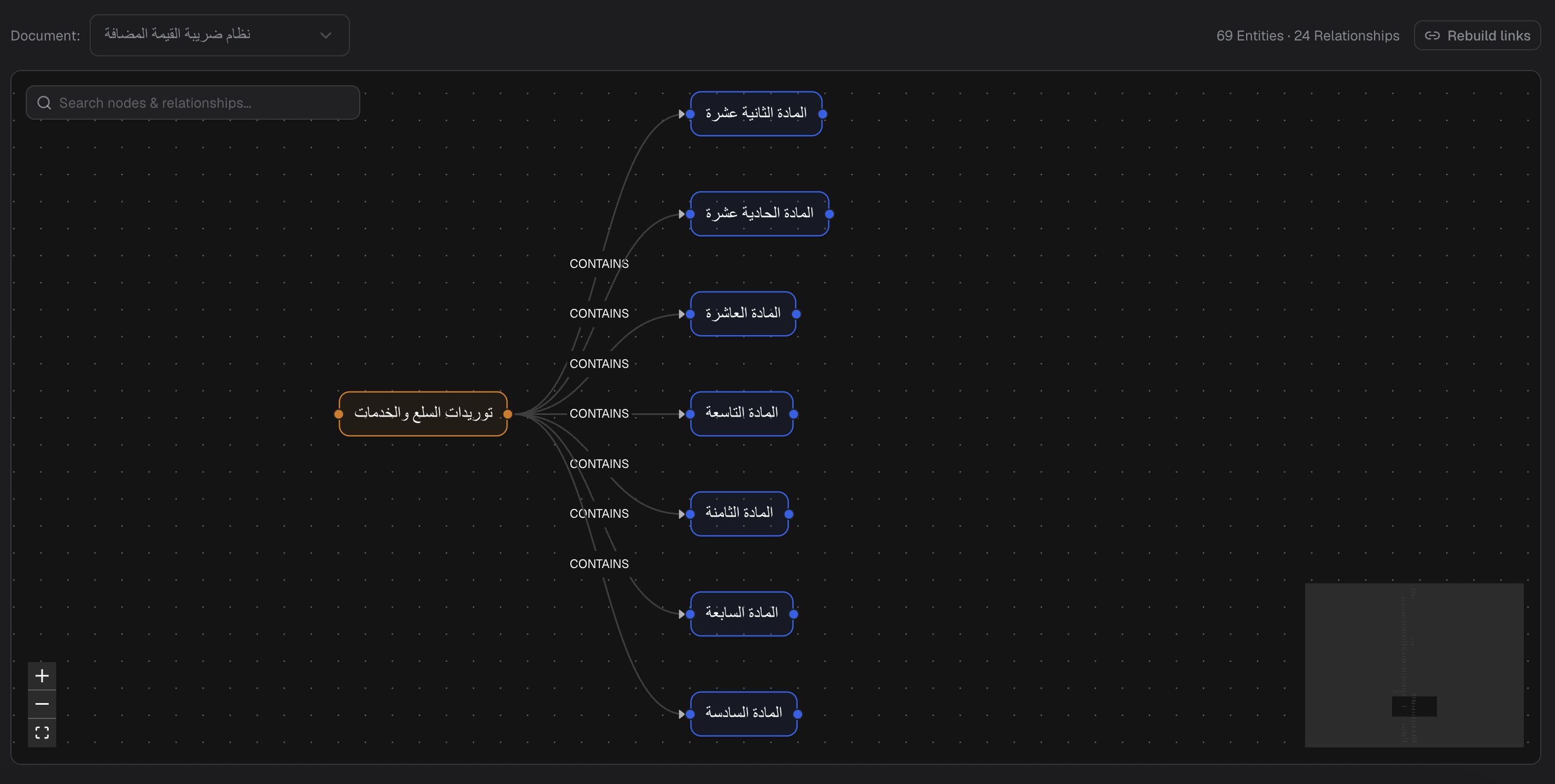Image resolution: width=1555 pixels, height=784 pixels.
Task: Click the fit view icon
Action: [42, 732]
